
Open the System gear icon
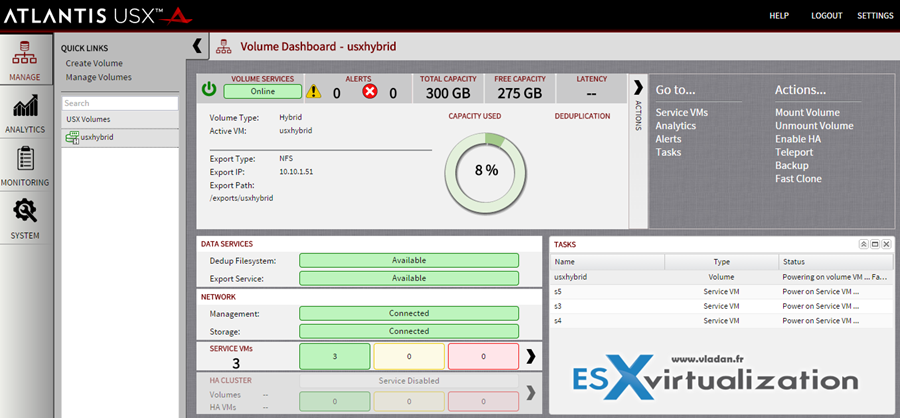25,211
